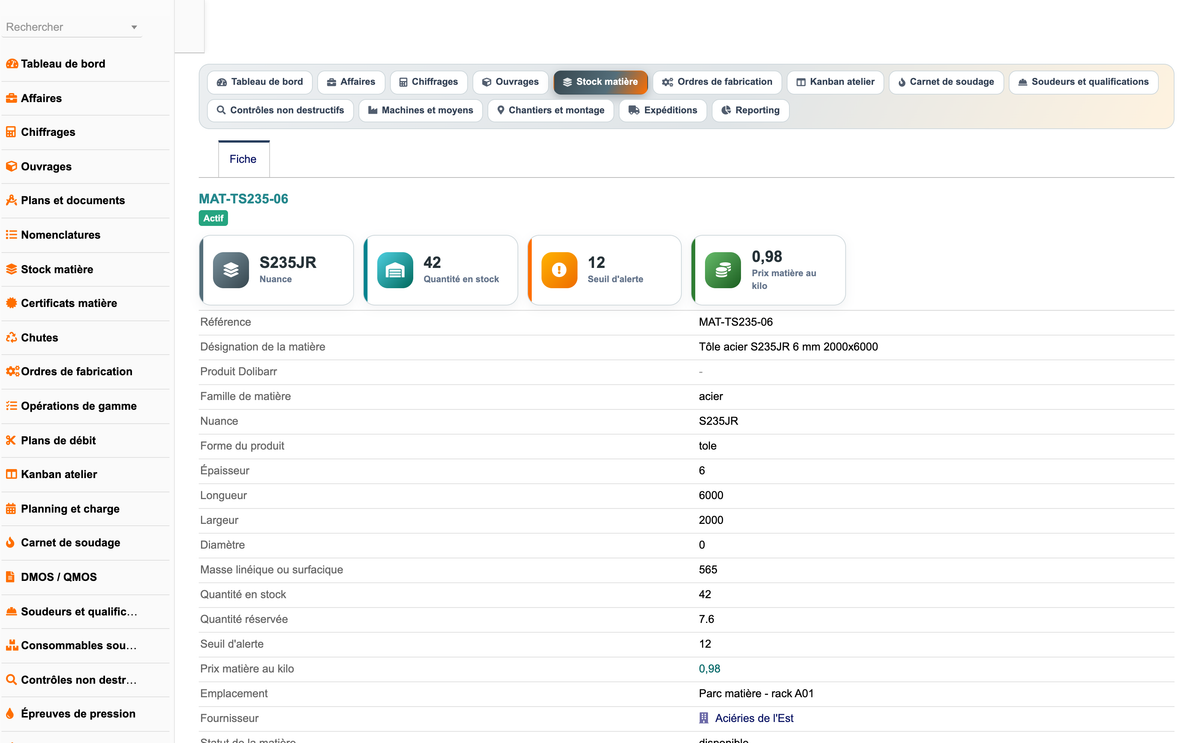This screenshot has height=743, width=1200.
Task: Click the Ordres de fabrication gears sidebar icon
Action: 12,371
